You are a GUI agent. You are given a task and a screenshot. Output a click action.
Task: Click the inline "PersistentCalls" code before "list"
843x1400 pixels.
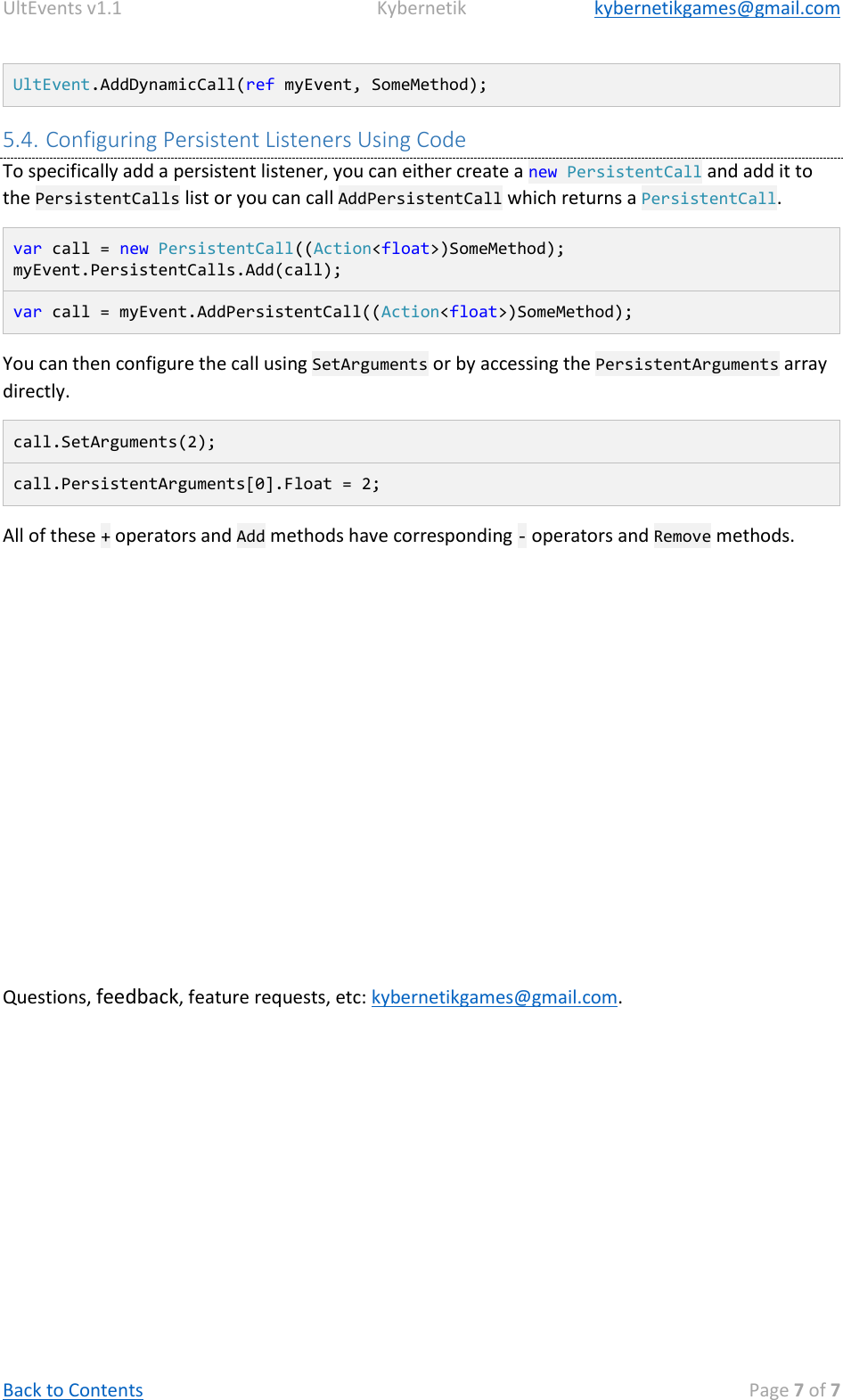[107, 199]
